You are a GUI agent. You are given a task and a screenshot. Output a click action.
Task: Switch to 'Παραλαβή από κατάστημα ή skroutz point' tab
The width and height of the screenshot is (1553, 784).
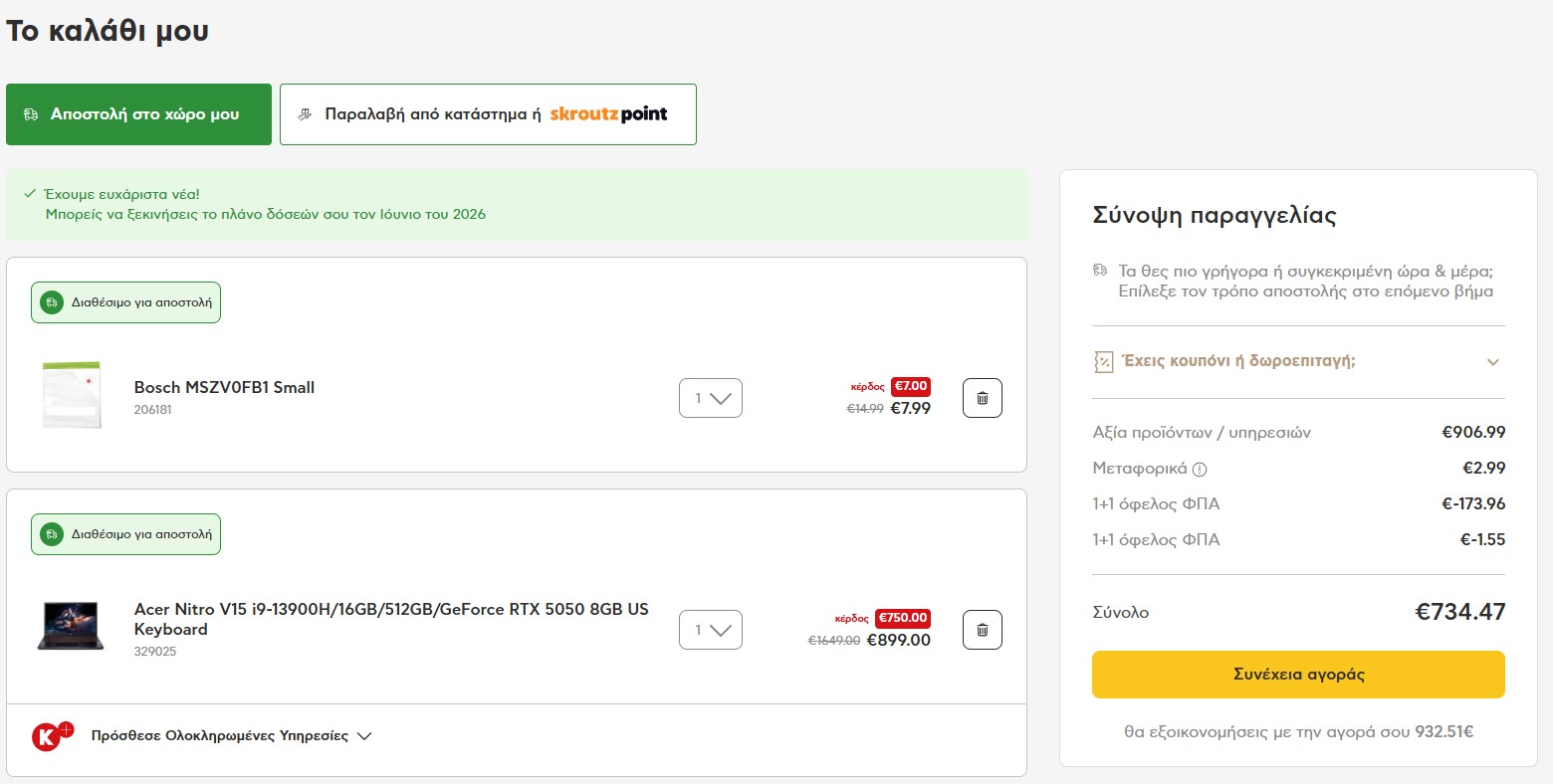(x=488, y=114)
